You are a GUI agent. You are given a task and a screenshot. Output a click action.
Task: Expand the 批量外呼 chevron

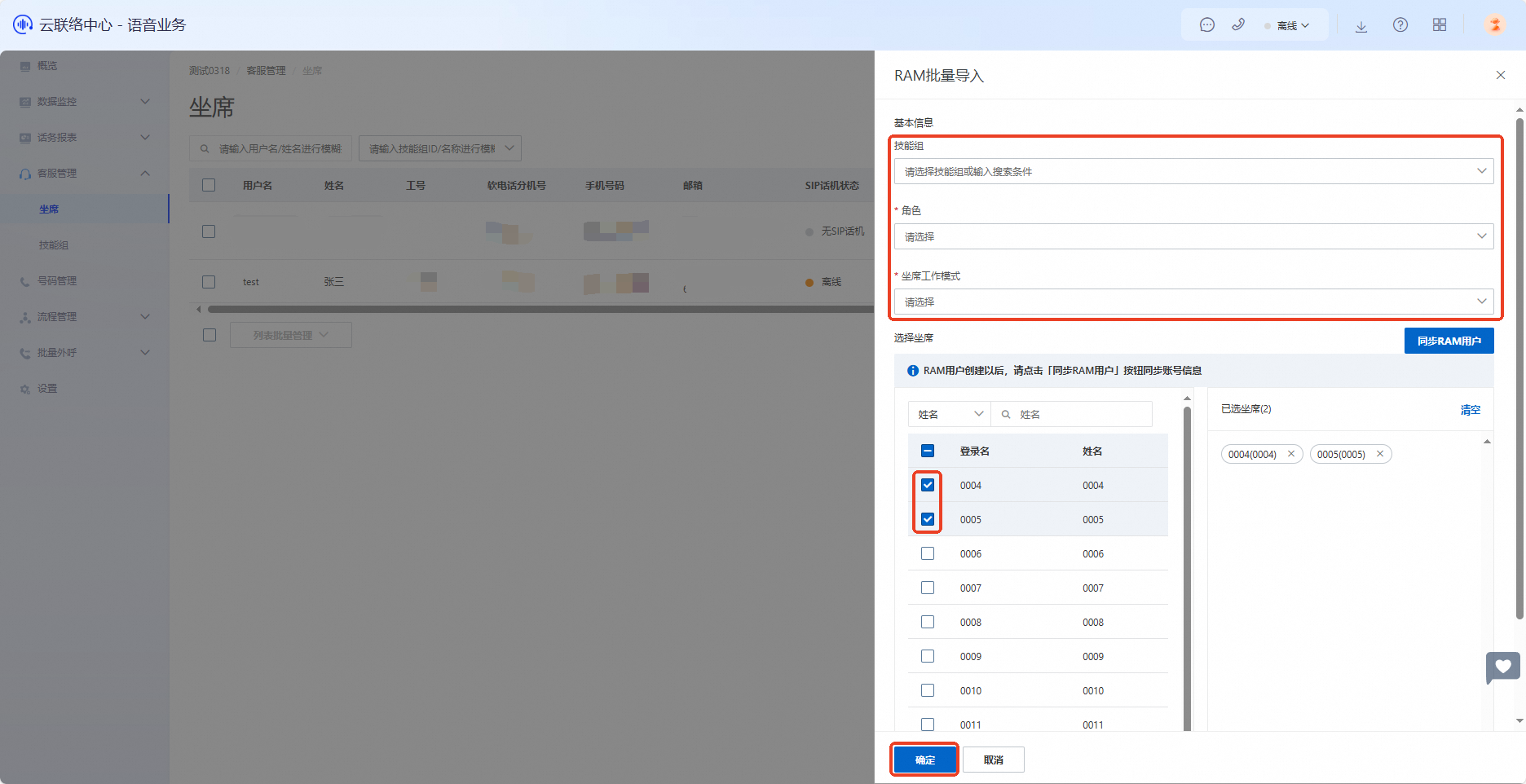145,353
